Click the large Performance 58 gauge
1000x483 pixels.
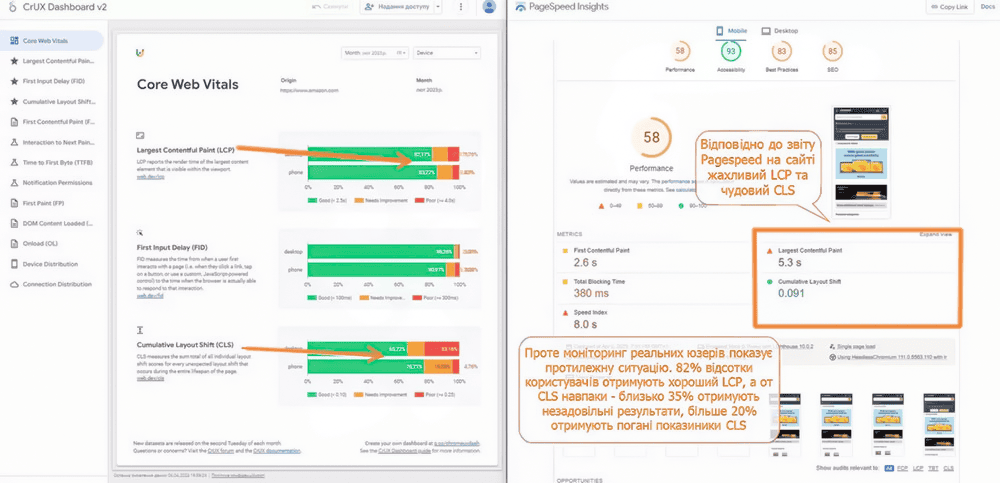tap(651, 137)
